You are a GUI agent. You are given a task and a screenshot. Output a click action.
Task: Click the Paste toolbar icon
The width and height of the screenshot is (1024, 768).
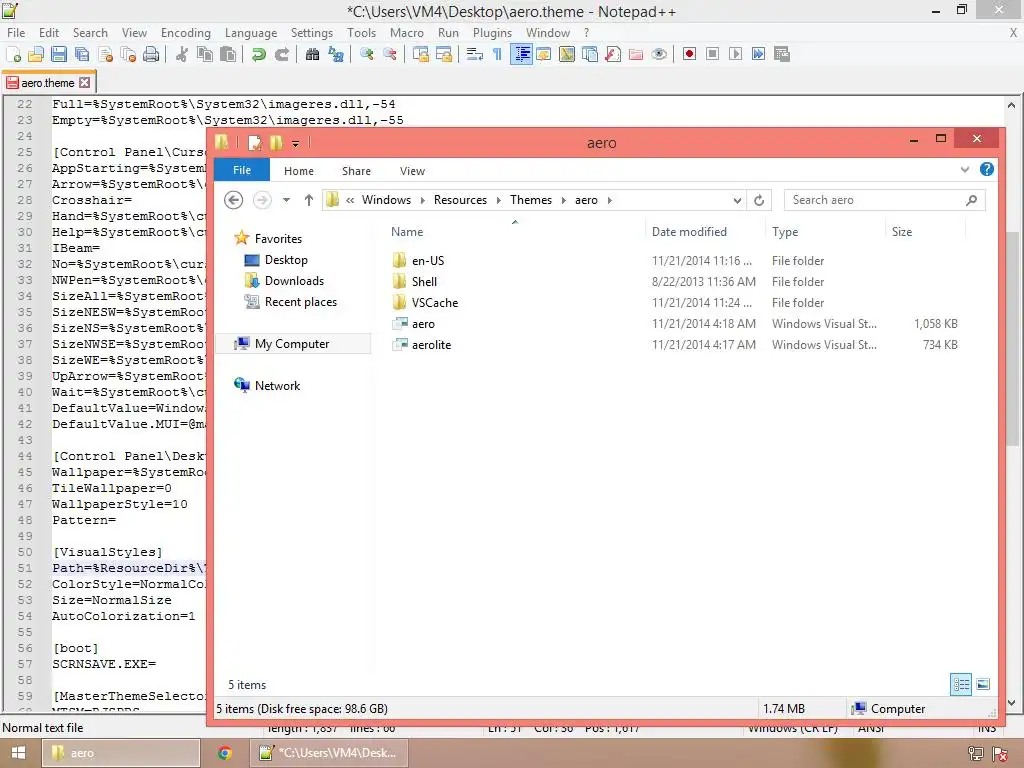click(228, 54)
